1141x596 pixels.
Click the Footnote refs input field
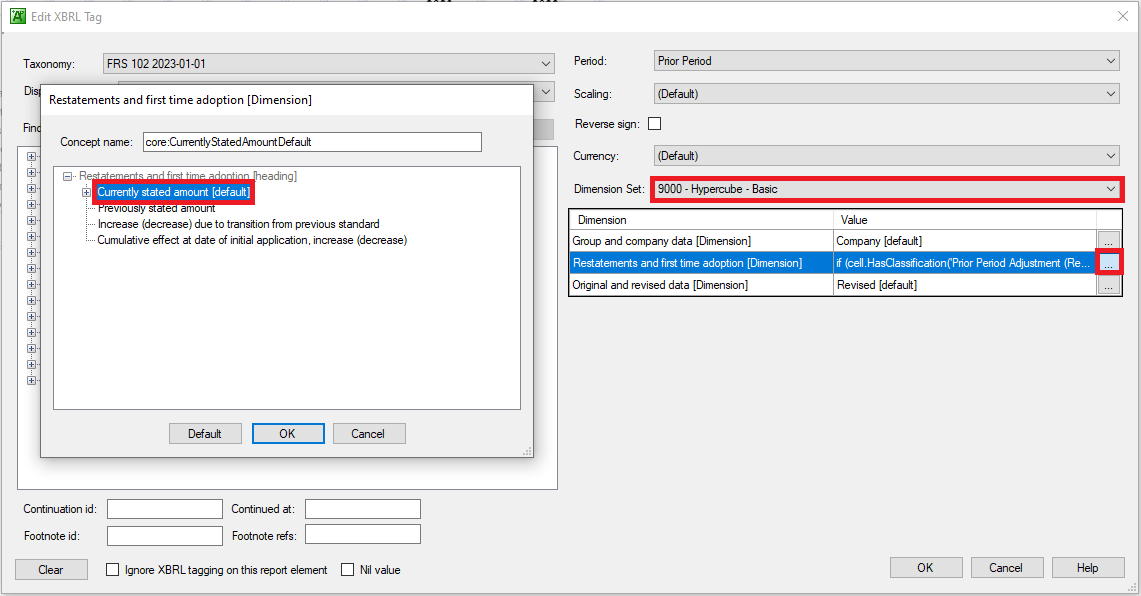tap(362, 535)
